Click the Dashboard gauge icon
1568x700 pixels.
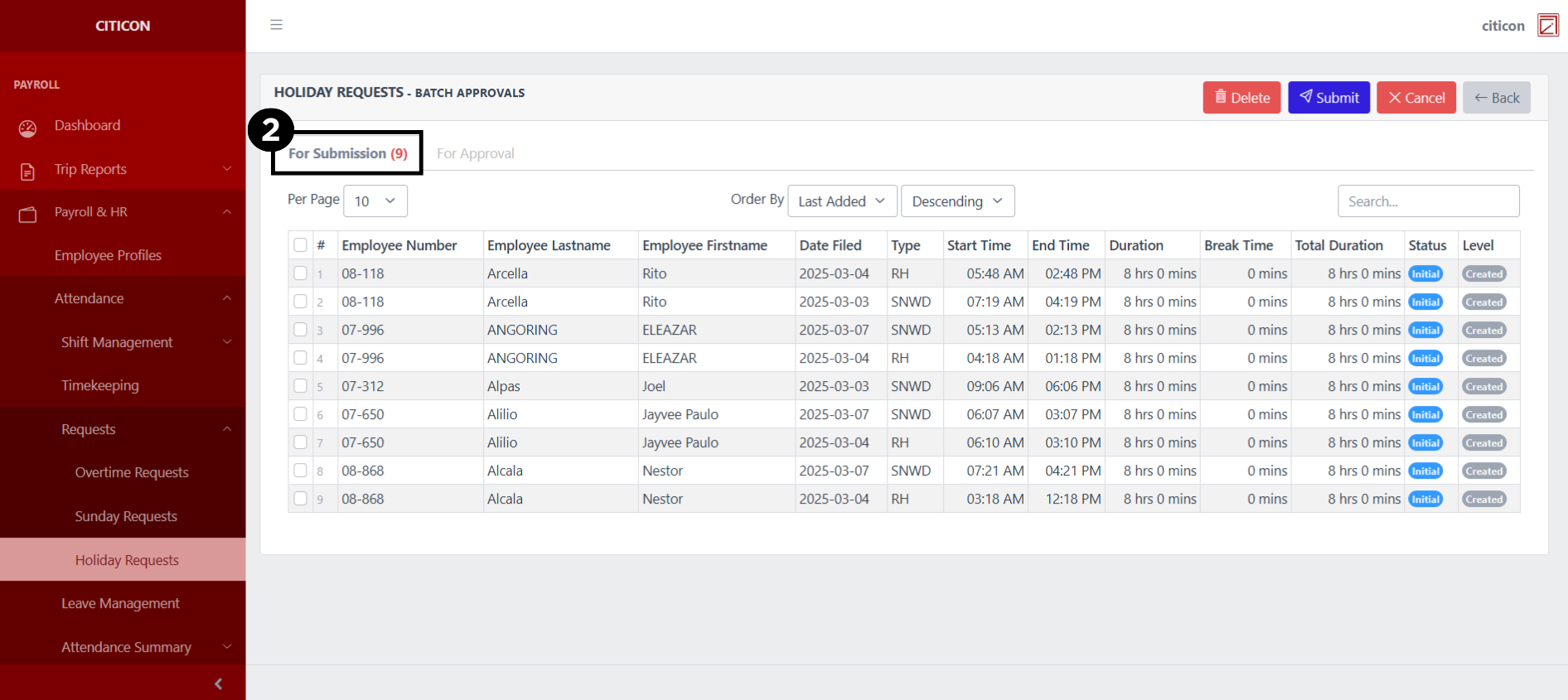point(27,128)
